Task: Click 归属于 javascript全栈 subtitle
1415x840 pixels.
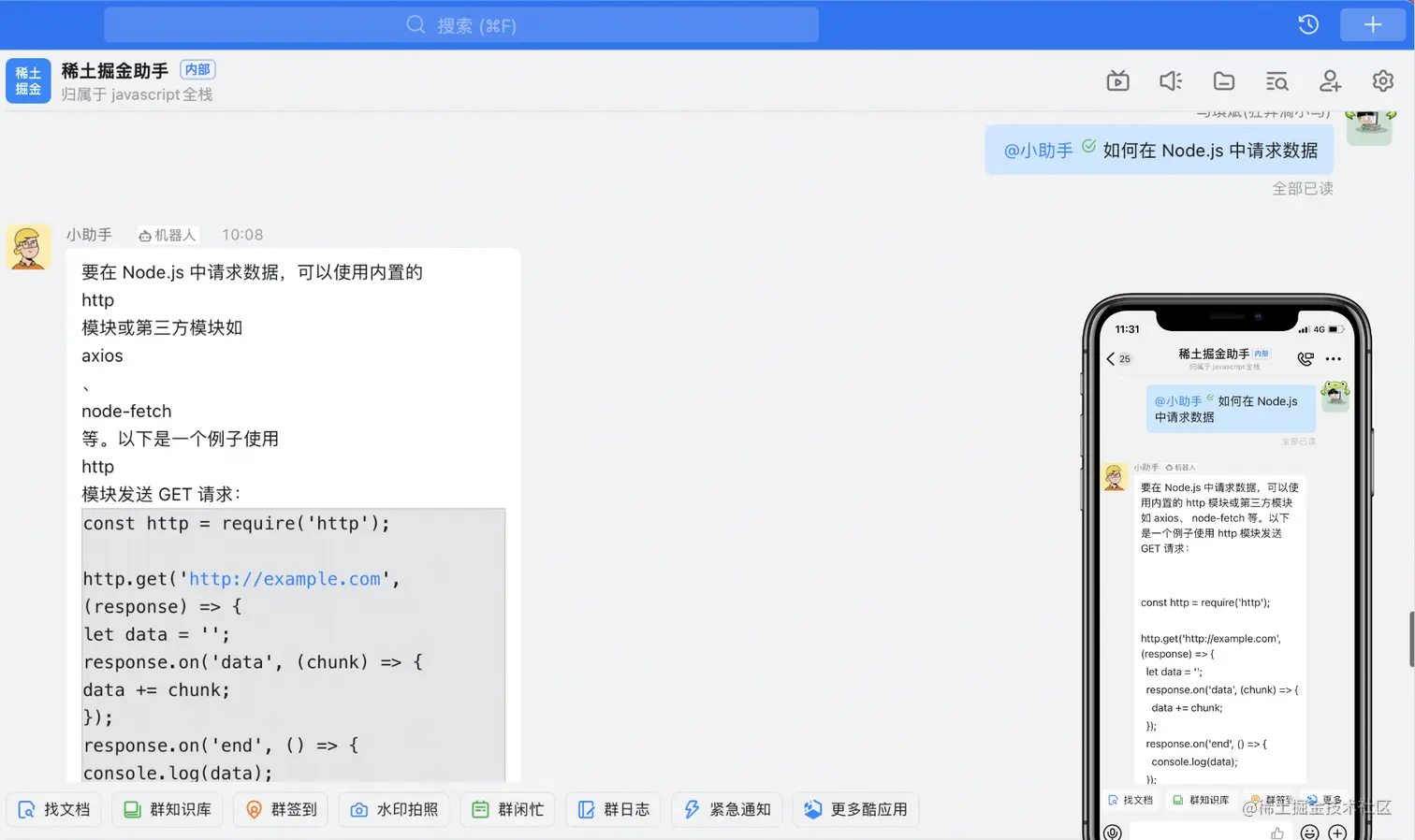Action: click(137, 94)
